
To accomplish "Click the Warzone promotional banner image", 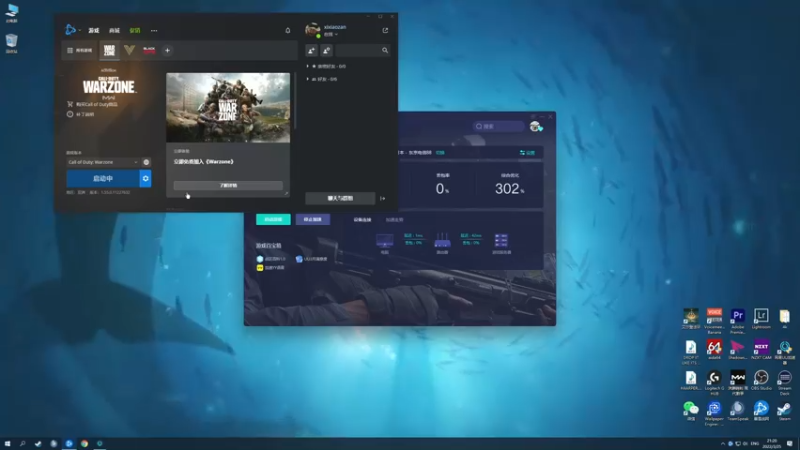I will (x=228, y=108).
